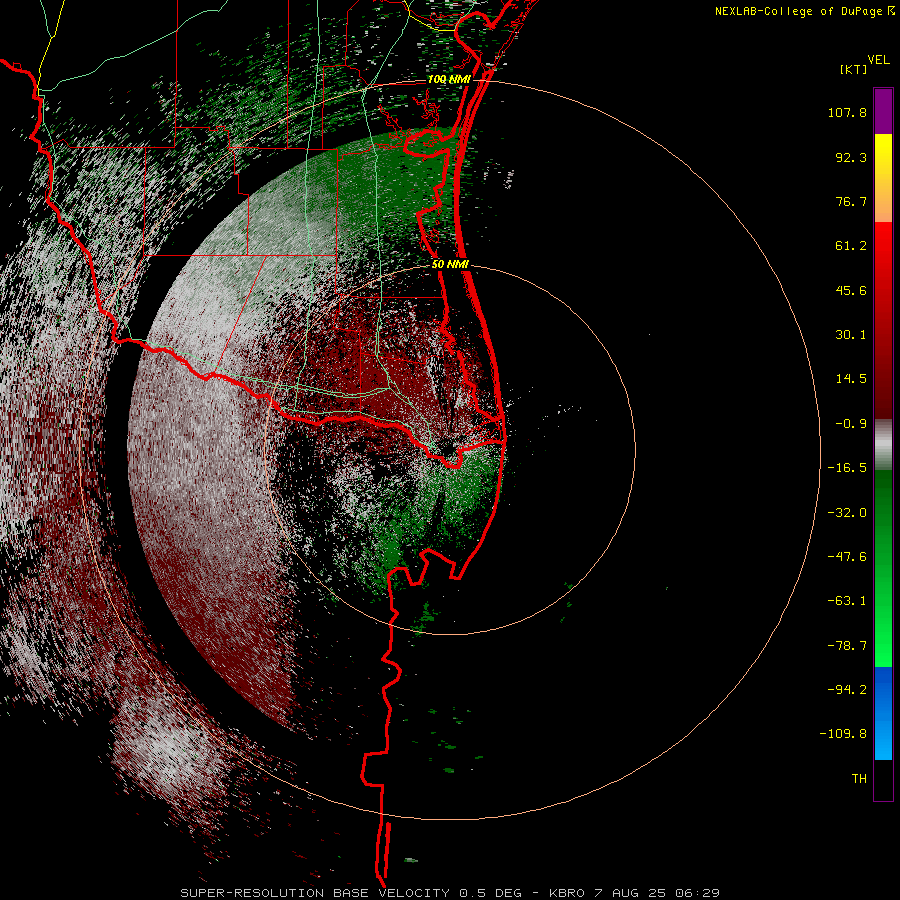Pick the gray near-zero segment of the color bar
Image resolution: width=900 pixels, height=900 pixels.
point(883,445)
